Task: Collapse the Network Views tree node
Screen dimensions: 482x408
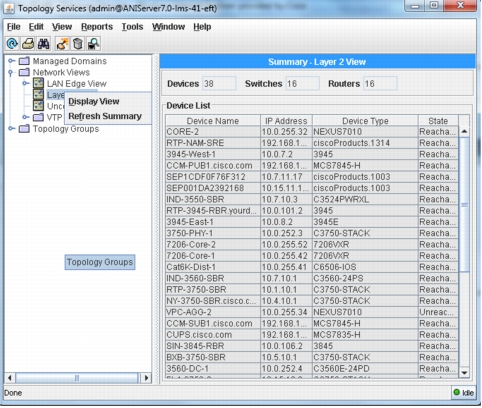Action: click(x=11, y=72)
